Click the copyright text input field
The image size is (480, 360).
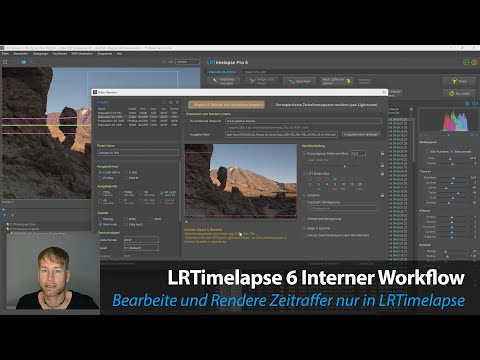[343, 208]
